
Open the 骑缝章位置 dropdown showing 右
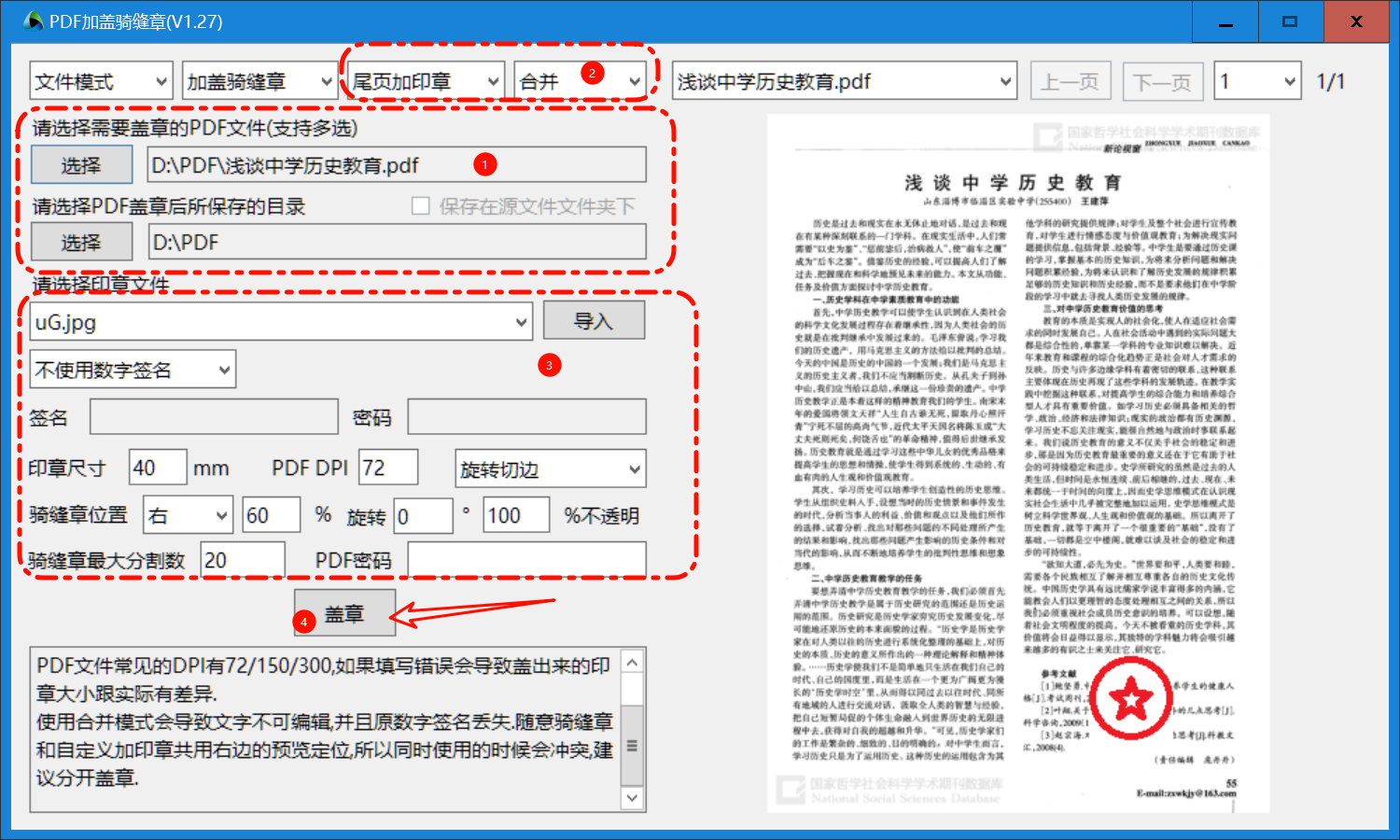(x=188, y=515)
